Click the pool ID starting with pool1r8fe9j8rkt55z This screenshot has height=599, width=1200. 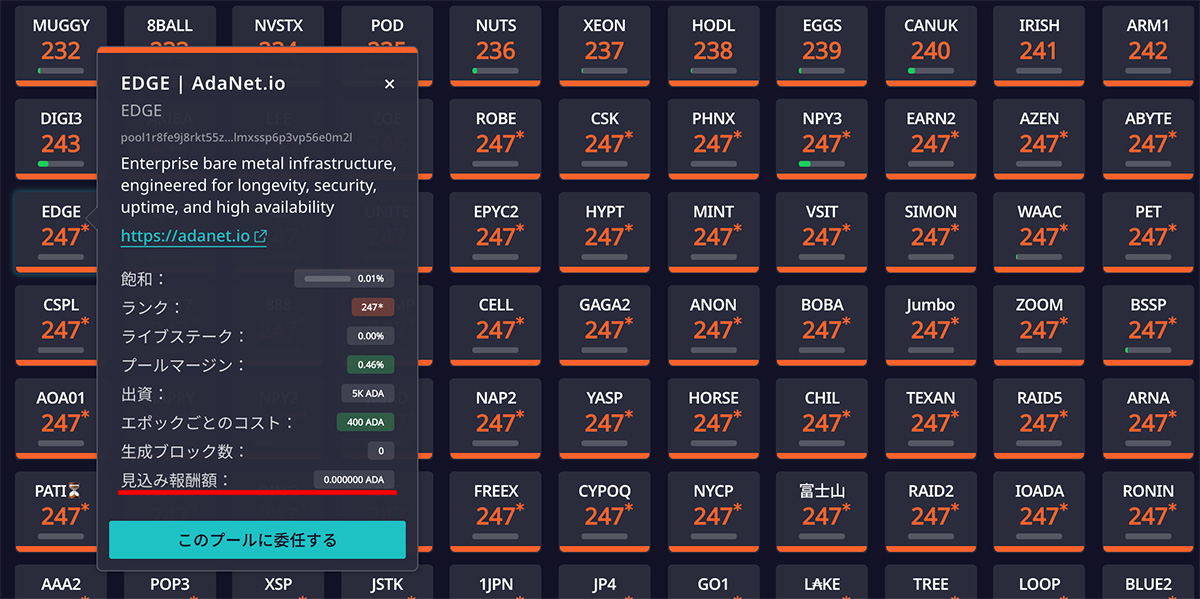[236, 137]
